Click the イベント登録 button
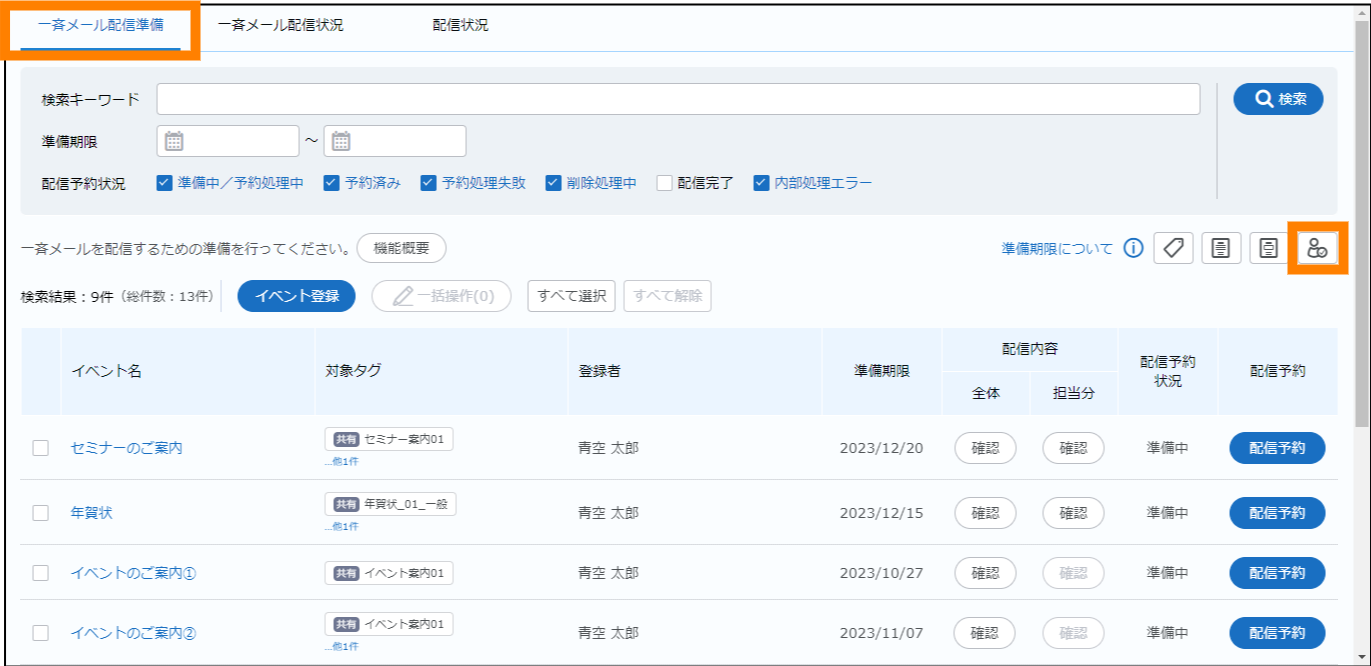The width and height of the screenshot is (1371, 666). tap(296, 296)
